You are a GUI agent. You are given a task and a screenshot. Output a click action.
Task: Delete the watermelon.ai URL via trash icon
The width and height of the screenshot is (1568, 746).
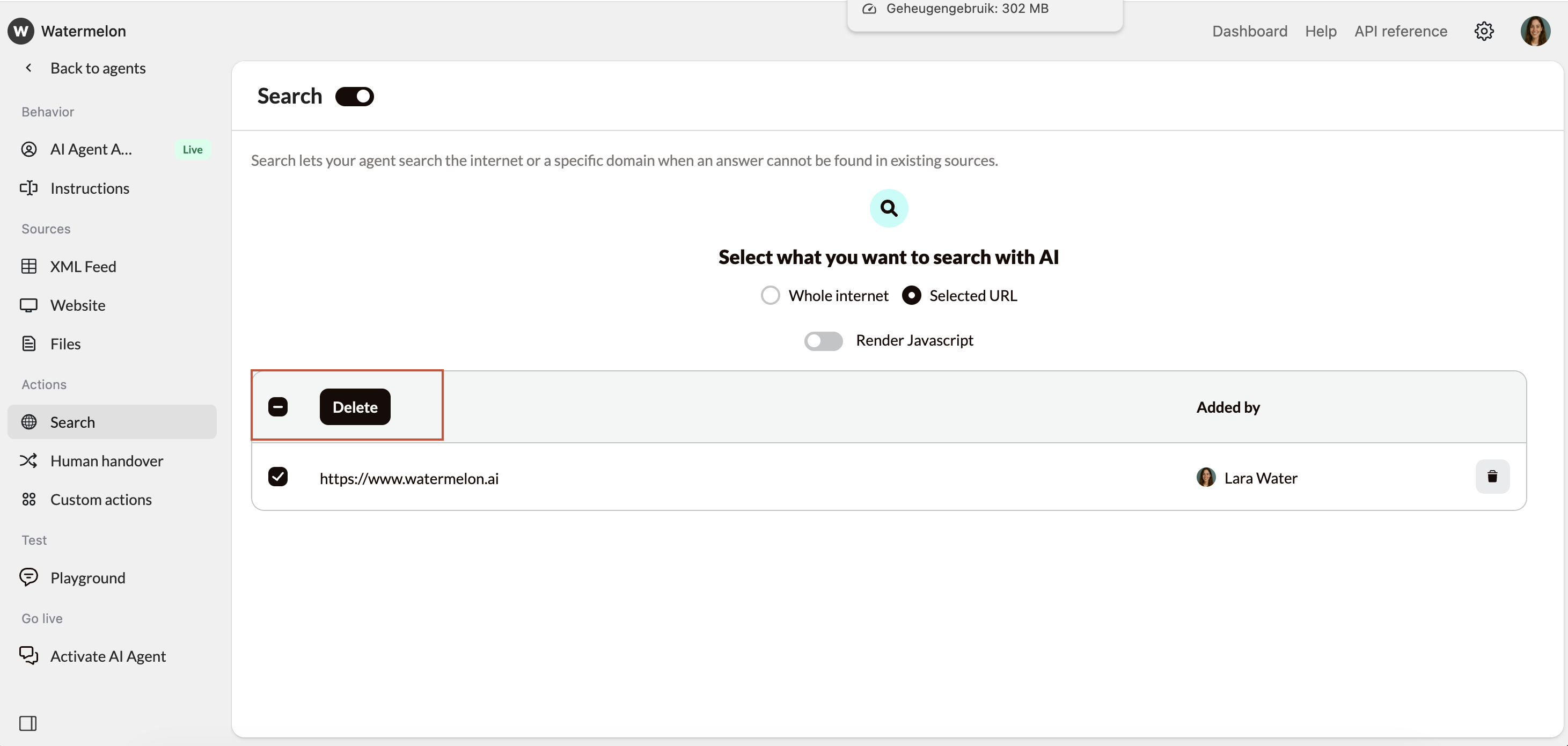click(1492, 477)
